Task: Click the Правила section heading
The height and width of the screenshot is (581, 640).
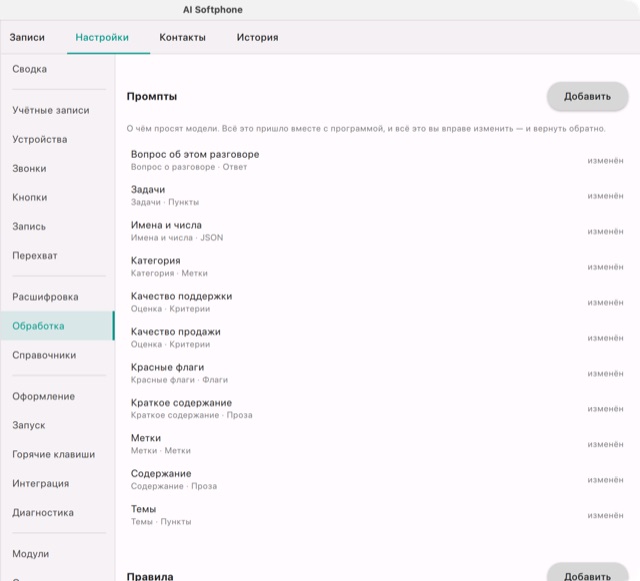Action: (150, 577)
